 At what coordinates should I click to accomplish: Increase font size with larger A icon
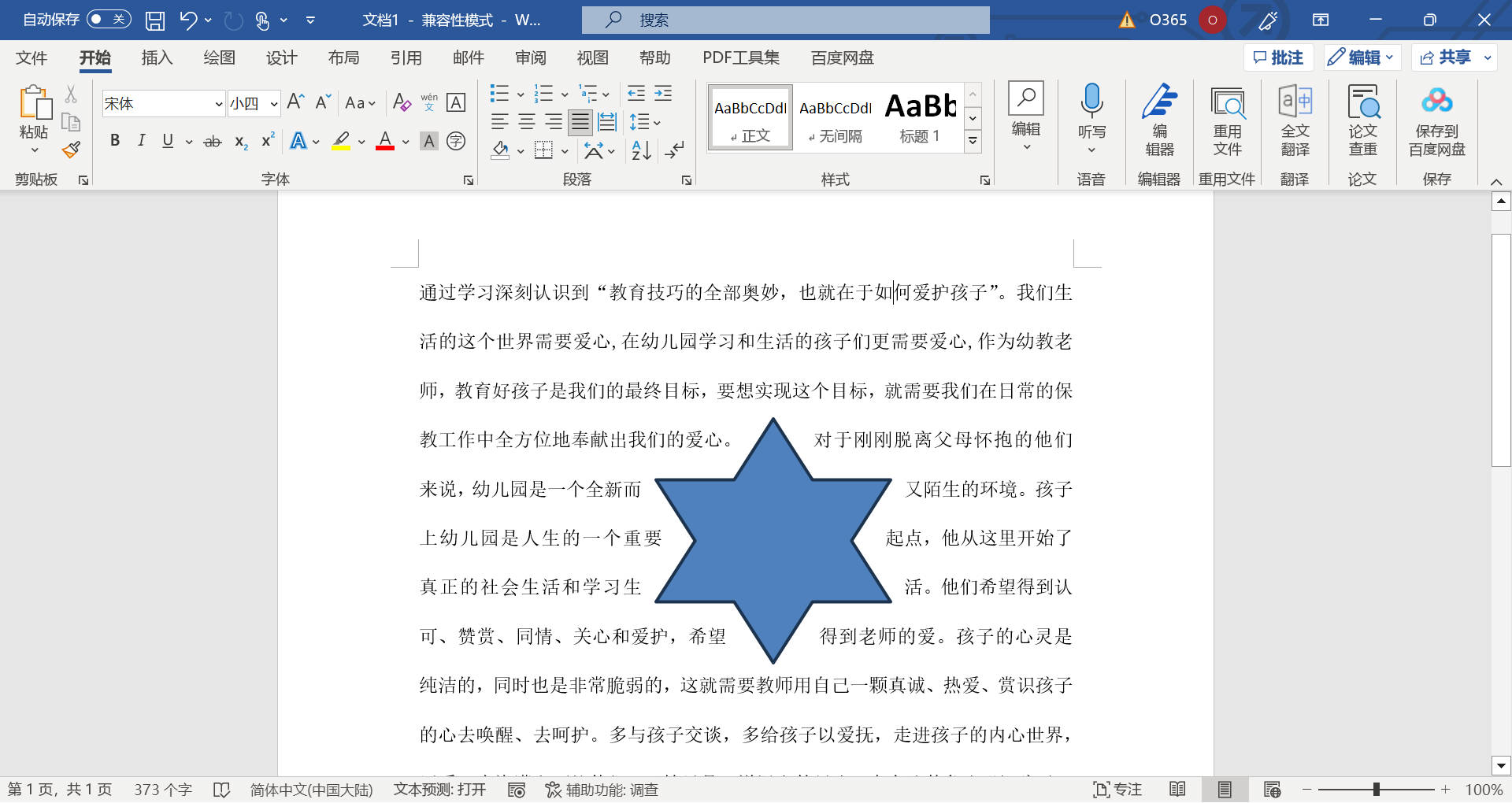[295, 102]
